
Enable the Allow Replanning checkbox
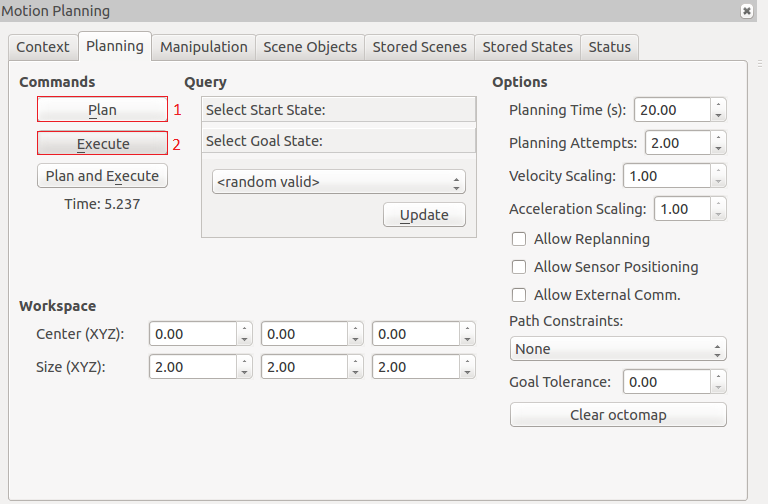(x=519, y=239)
